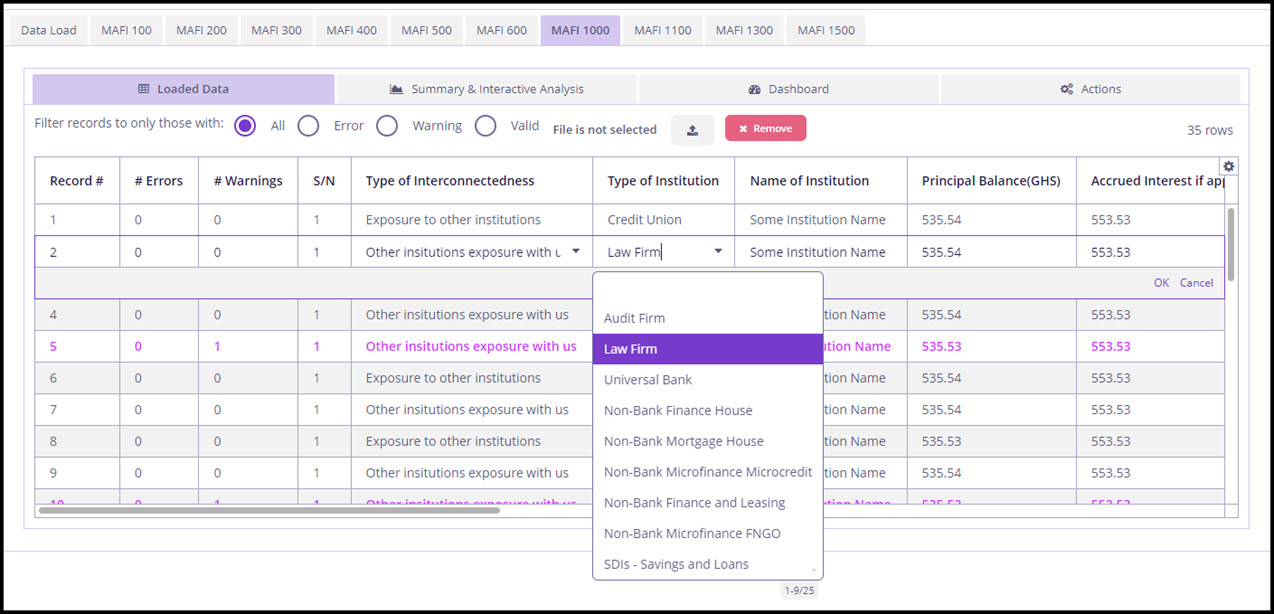This screenshot has height=614, width=1274.
Task: Open the grid settings gear icon
Action: point(1228,166)
